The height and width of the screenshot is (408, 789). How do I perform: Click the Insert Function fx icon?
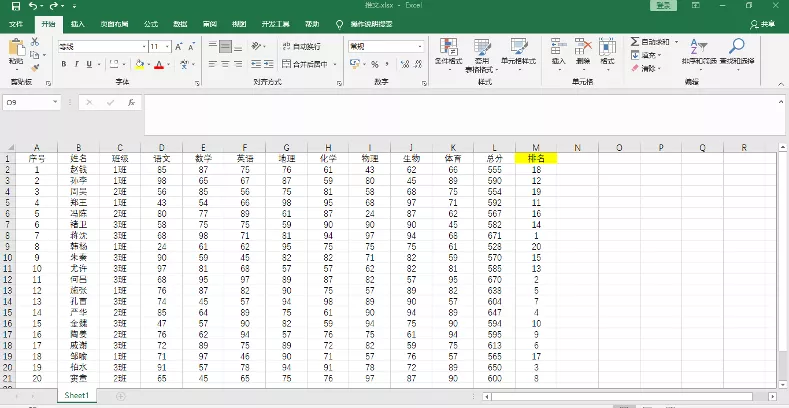[x=131, y=102]
